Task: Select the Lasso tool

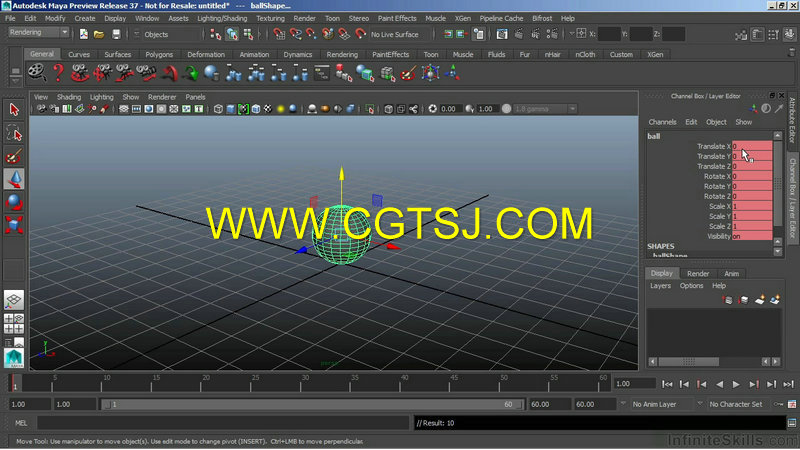Action: (14, 133)
